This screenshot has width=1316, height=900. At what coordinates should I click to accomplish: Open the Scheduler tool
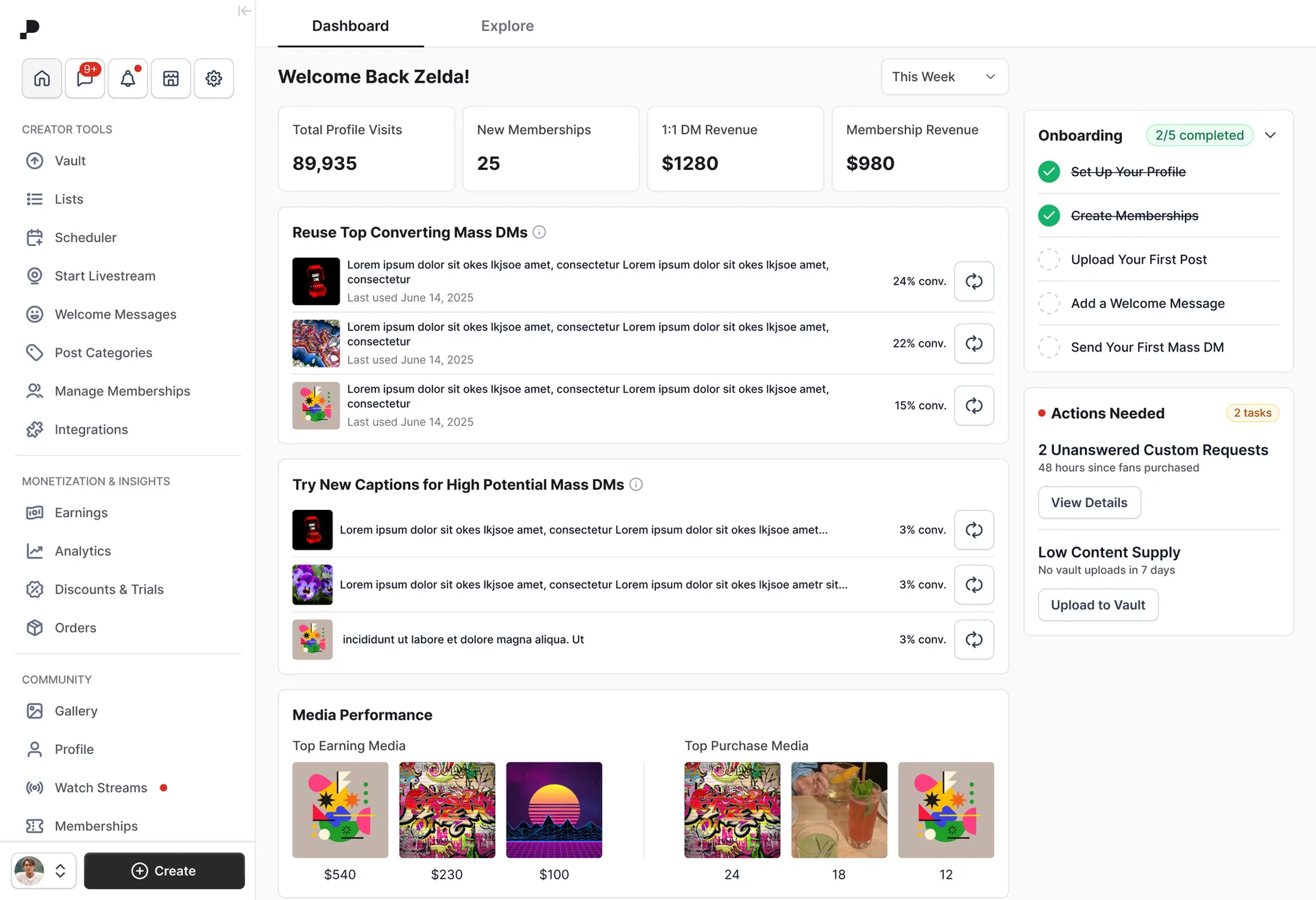(85, 237)
